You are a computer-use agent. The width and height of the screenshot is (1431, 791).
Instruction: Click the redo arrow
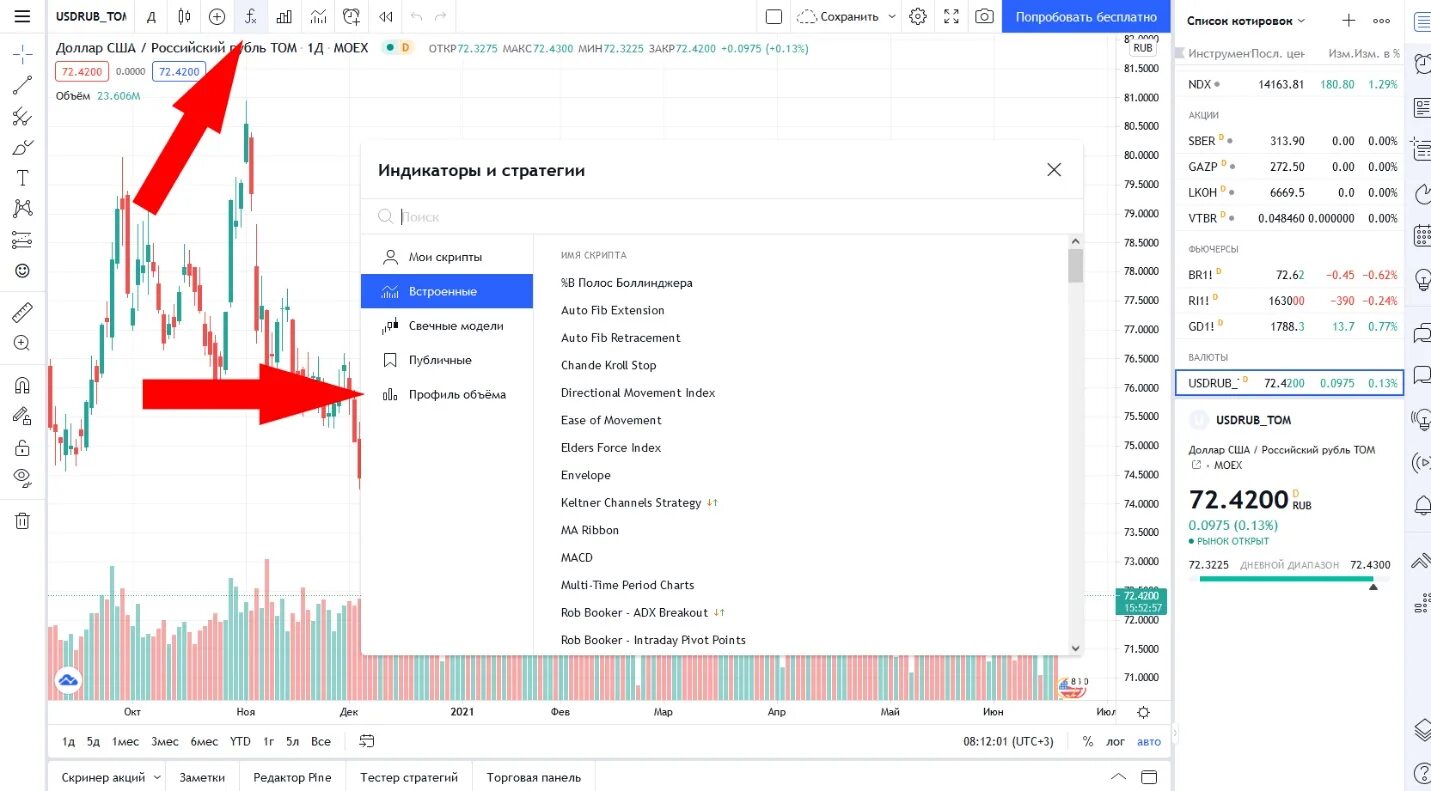441,16
